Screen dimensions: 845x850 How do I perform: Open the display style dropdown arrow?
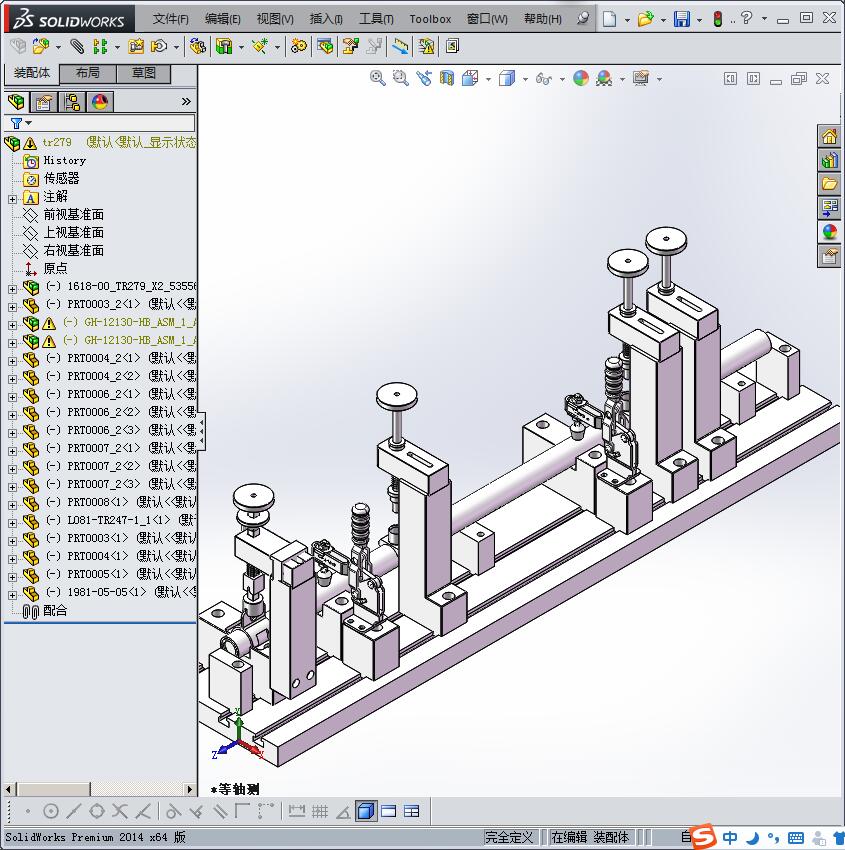pos(524,78)
